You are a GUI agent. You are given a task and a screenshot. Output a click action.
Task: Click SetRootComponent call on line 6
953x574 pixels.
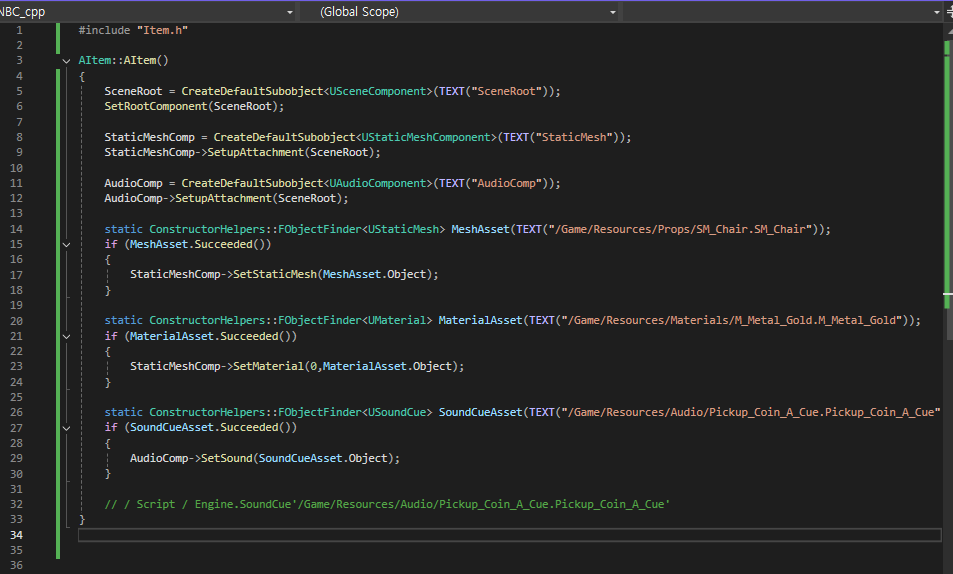pos(156,106)
